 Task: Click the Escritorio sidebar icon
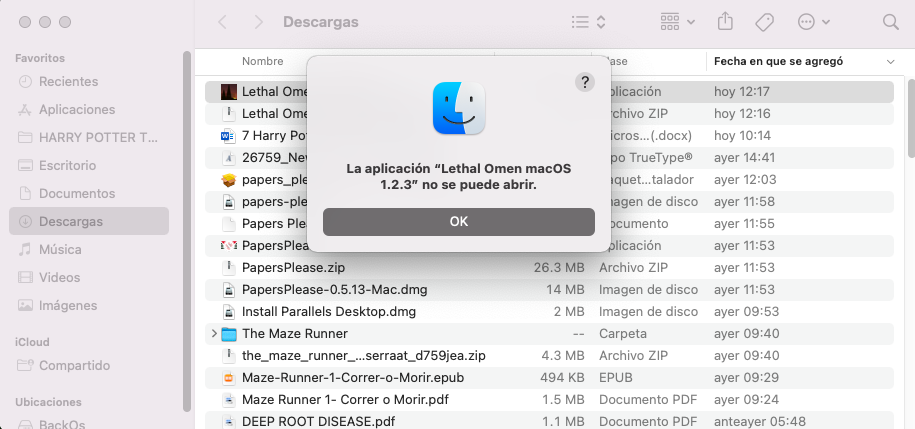coord(25,166)
